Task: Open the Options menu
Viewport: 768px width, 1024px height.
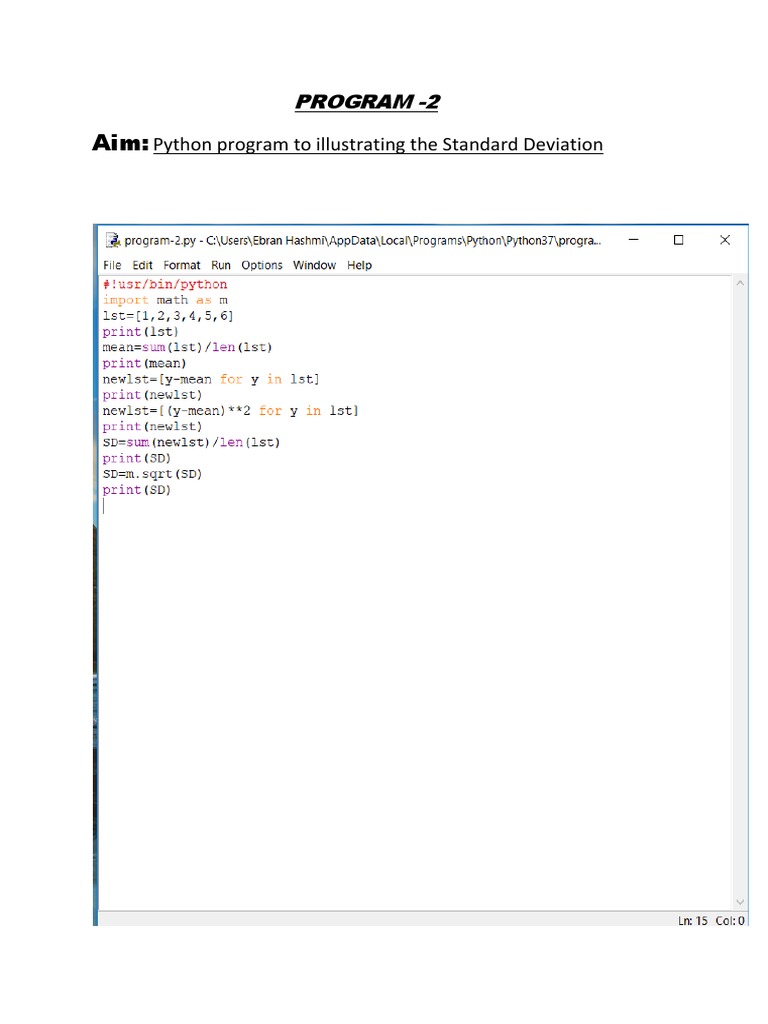Action: click(x=262, y=265)
